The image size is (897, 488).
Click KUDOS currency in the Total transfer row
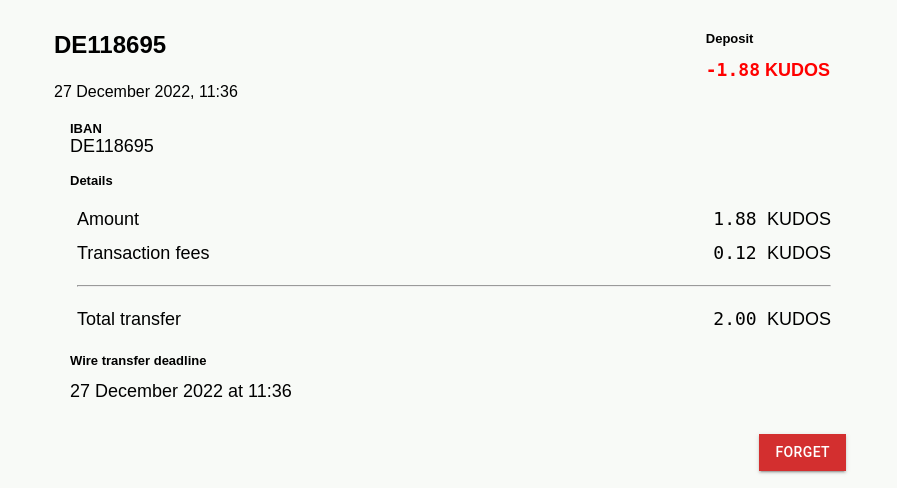pos(798,319)
